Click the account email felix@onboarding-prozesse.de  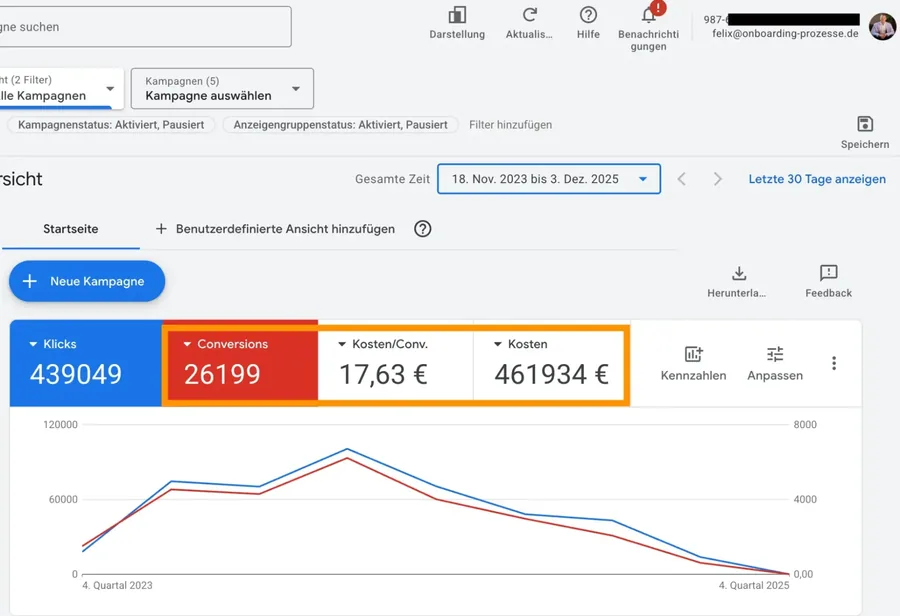pyautogui.click(x=785, y=33)
